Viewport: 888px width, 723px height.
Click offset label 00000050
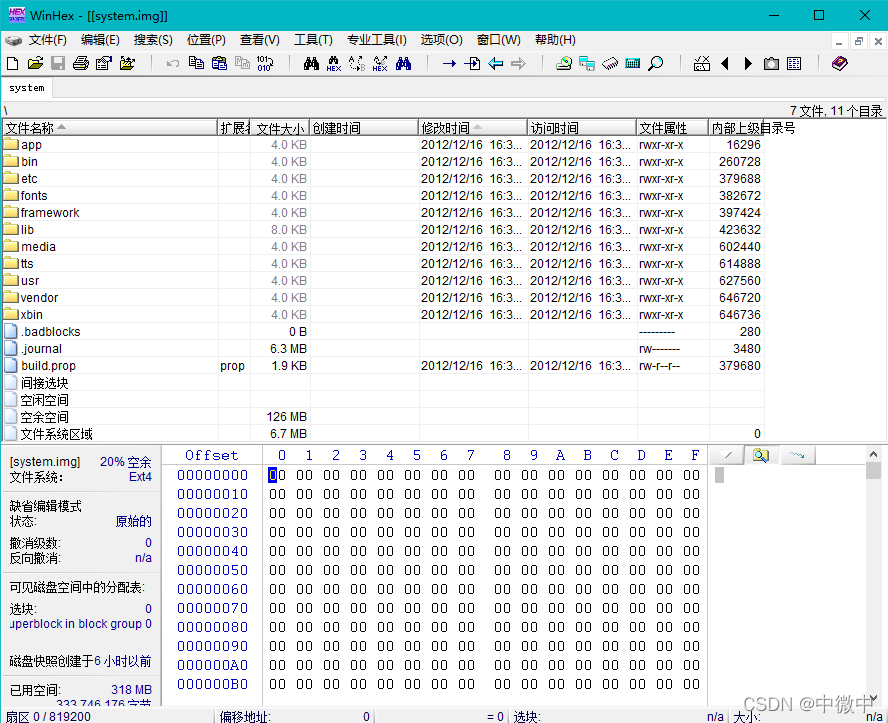point(212,570)
